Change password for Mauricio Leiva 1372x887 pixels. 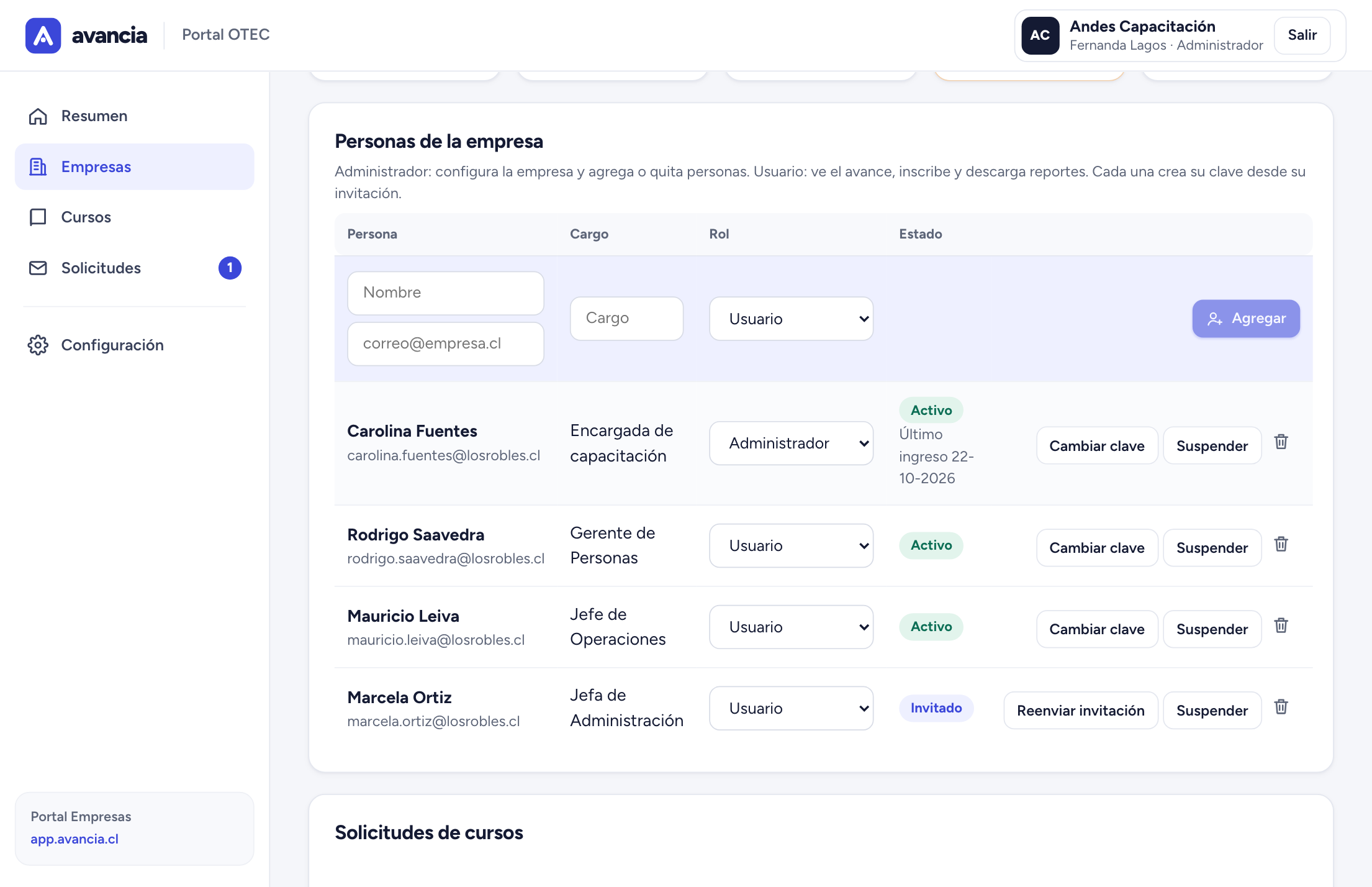coord(1097,629)
